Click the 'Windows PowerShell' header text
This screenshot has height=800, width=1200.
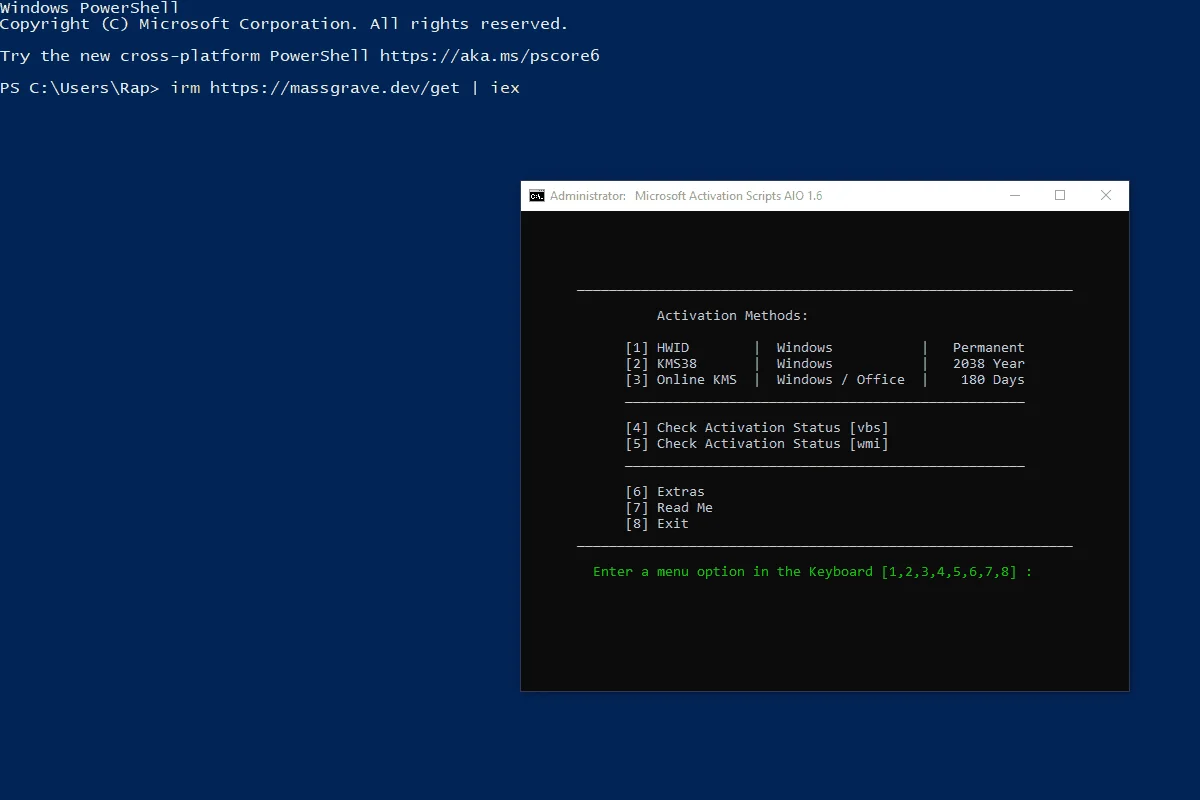click(x=90, y=7)
